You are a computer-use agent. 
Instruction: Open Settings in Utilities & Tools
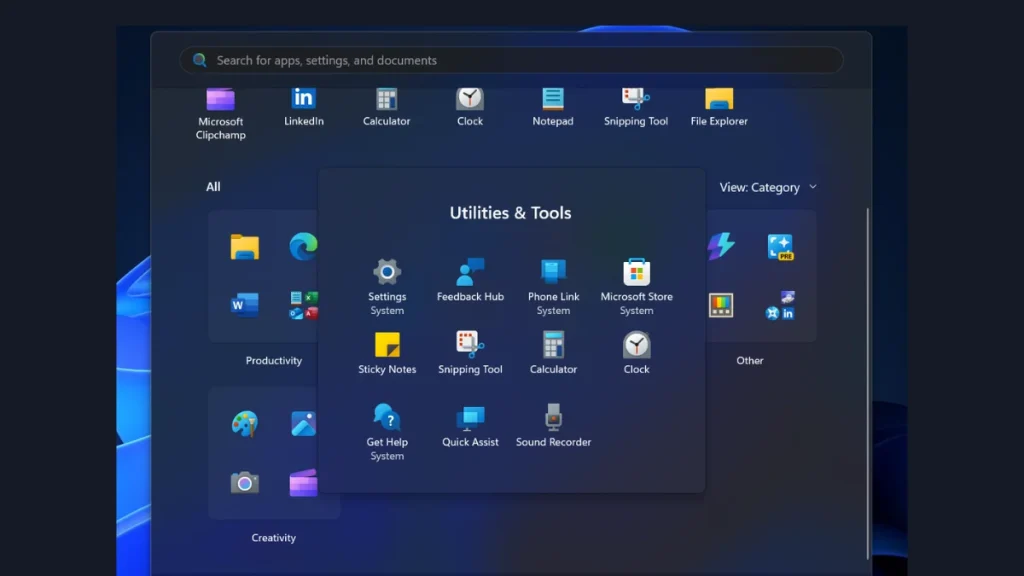(x=387, y=287)
